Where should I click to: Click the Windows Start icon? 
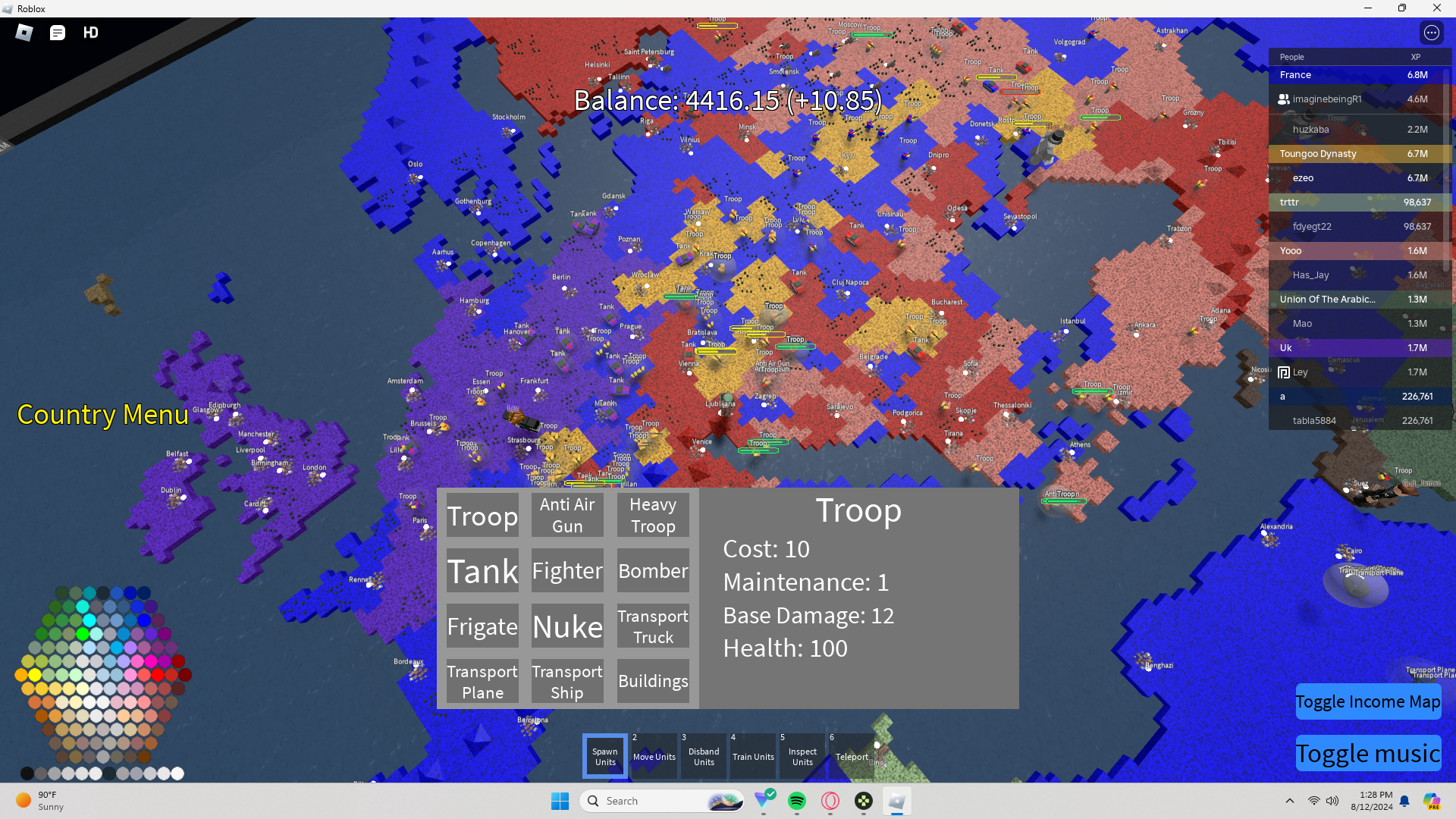pyautogui.click(x=560, y=801)
